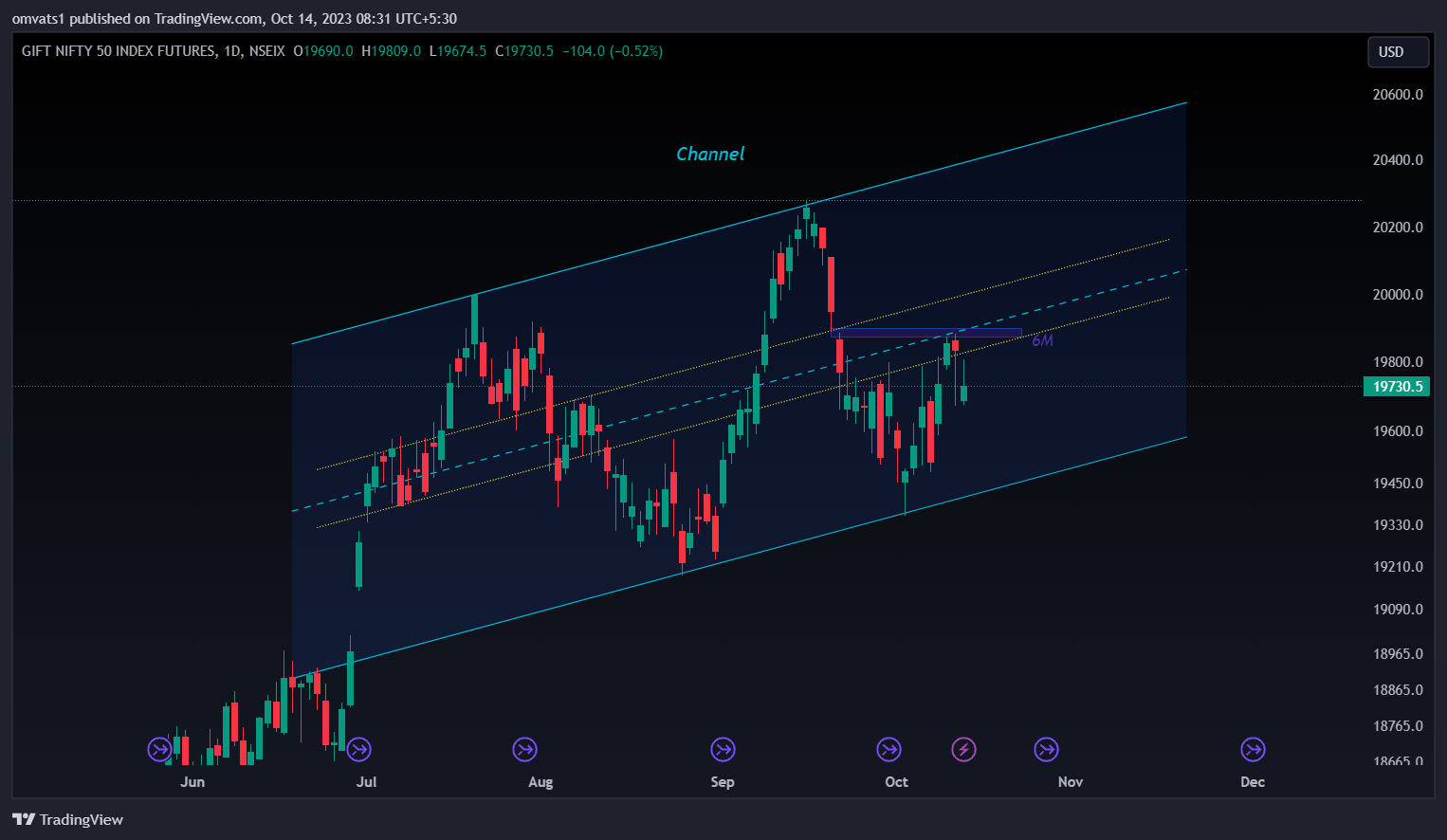Click the 20600.0 price axis label

click(1398, 95)
